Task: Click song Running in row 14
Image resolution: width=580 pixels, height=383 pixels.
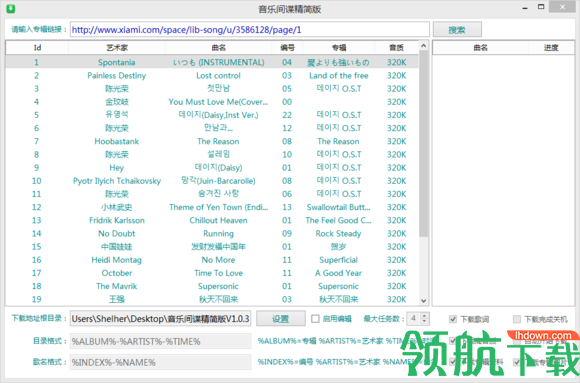Action: click(x=218, y=234)
